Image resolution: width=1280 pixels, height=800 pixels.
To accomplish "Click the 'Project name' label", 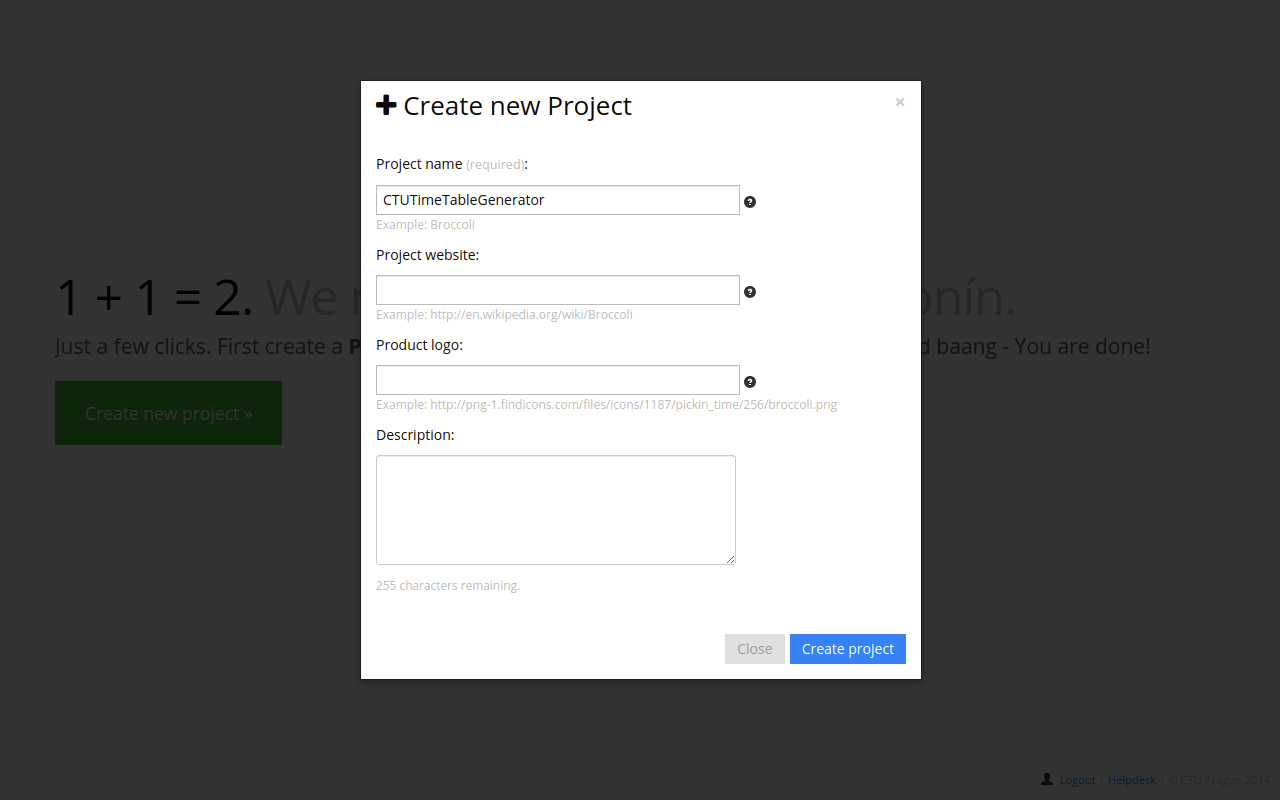I will click(x=419, y=164).
